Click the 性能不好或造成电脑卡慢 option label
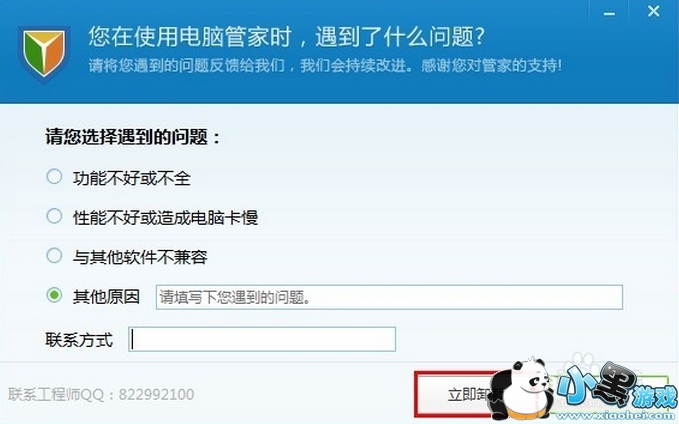The height and width of the screenshot is (424, 679). [x=165, y=217]
